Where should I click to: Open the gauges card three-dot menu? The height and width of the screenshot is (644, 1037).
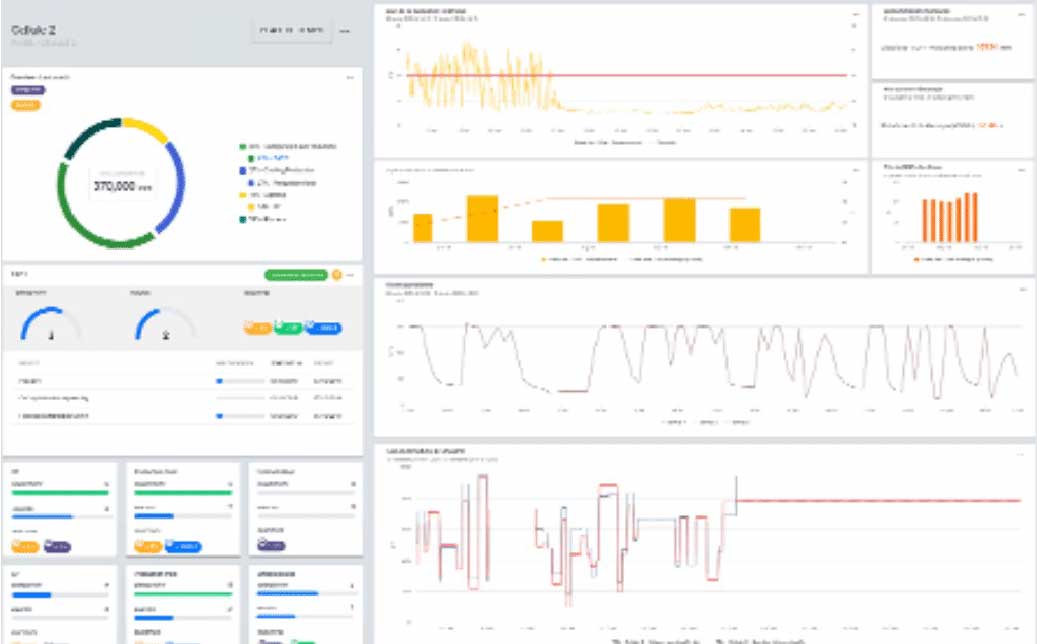351,274
